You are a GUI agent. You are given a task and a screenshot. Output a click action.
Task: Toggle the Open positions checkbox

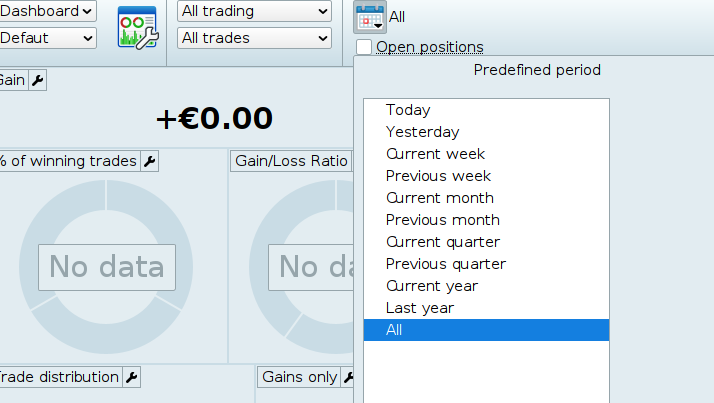tap(364, 47)
